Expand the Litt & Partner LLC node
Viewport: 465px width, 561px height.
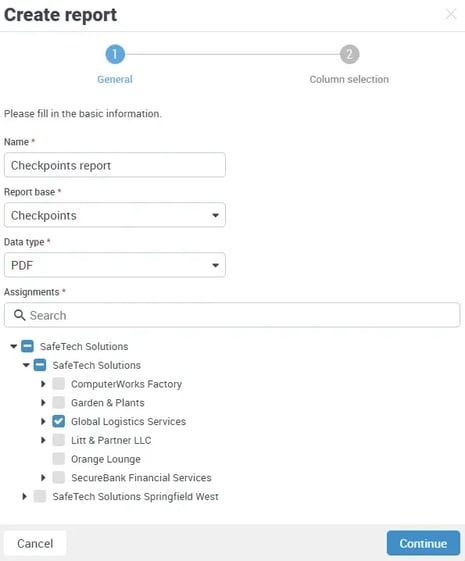click(43, 440)
